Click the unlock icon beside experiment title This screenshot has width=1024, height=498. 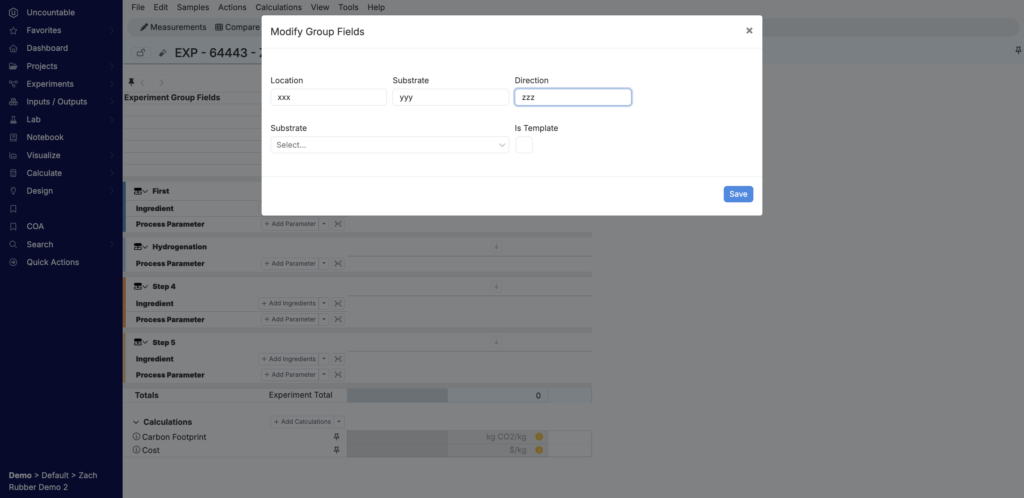[x=141, y=53]
